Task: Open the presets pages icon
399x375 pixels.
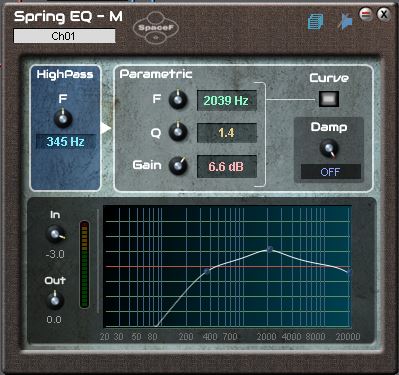Action: pos(315,22)
